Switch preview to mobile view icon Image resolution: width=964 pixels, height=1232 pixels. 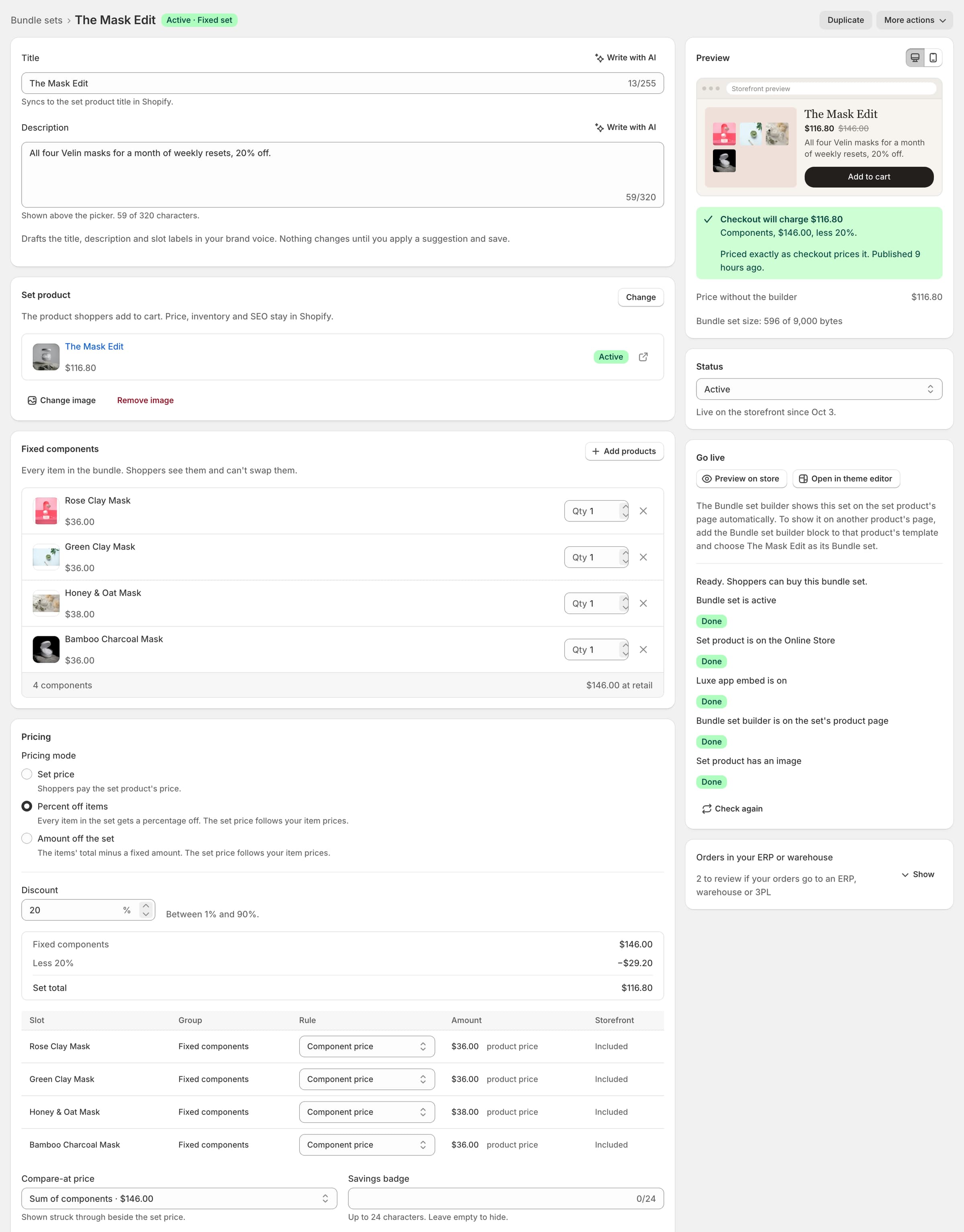click(933, 57)
